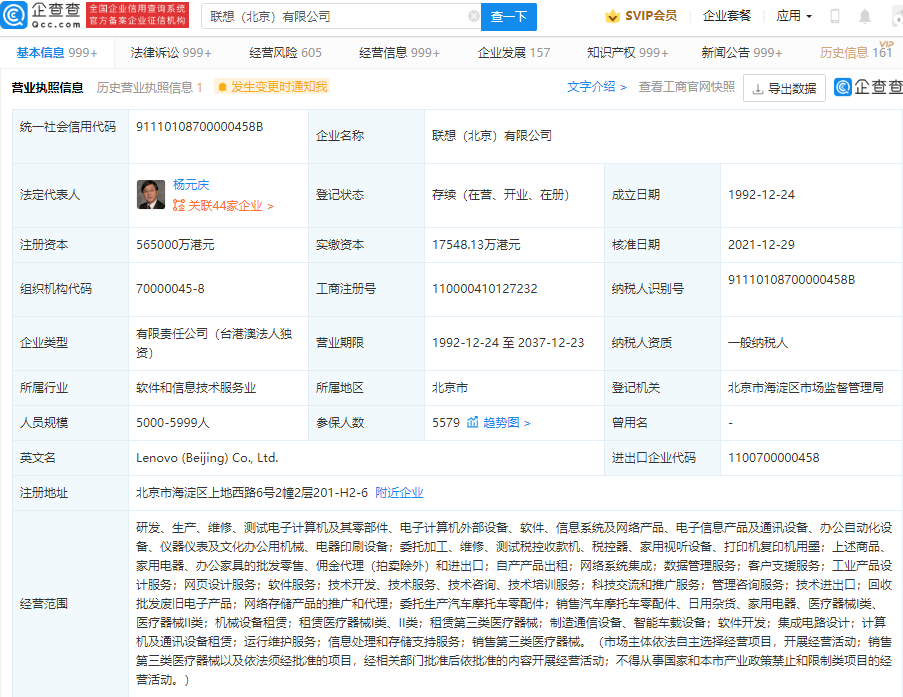Click the Qcc.com logo icon

pos(14,15)
